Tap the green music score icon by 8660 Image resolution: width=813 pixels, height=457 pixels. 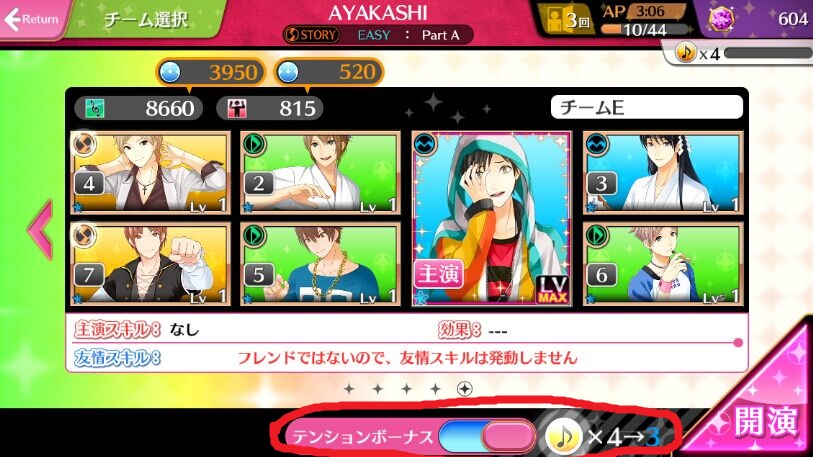pos(95,108)
